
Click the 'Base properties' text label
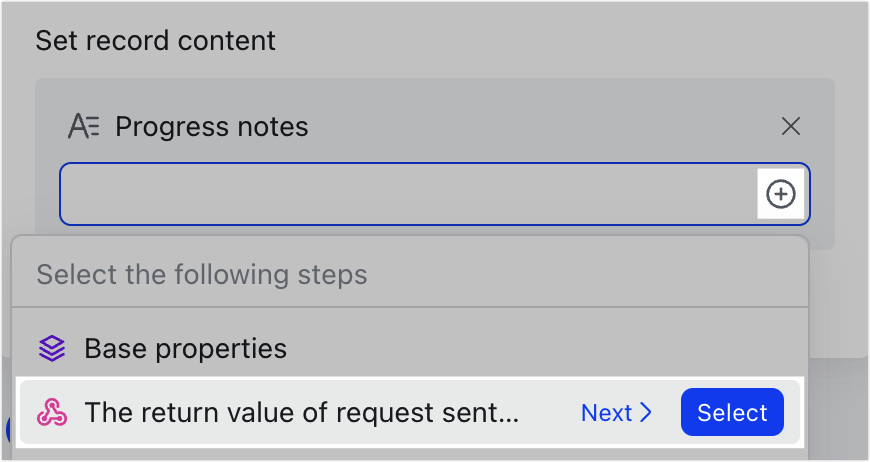tap(185, 349)
